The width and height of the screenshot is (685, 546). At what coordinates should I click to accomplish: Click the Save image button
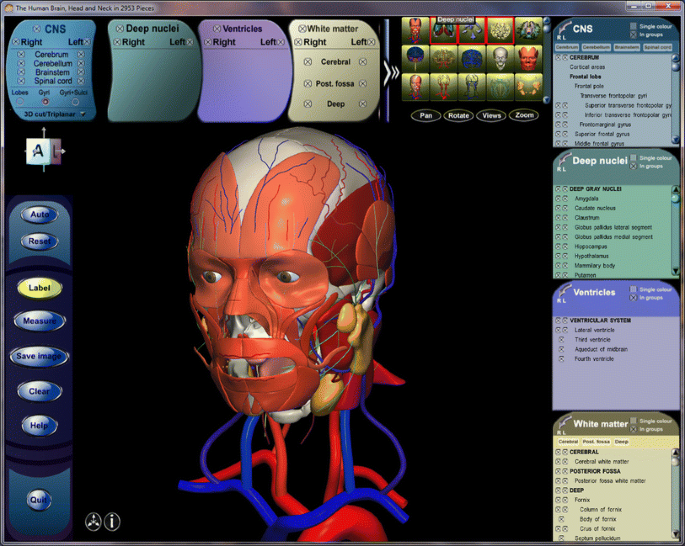(x=39, y=356)
